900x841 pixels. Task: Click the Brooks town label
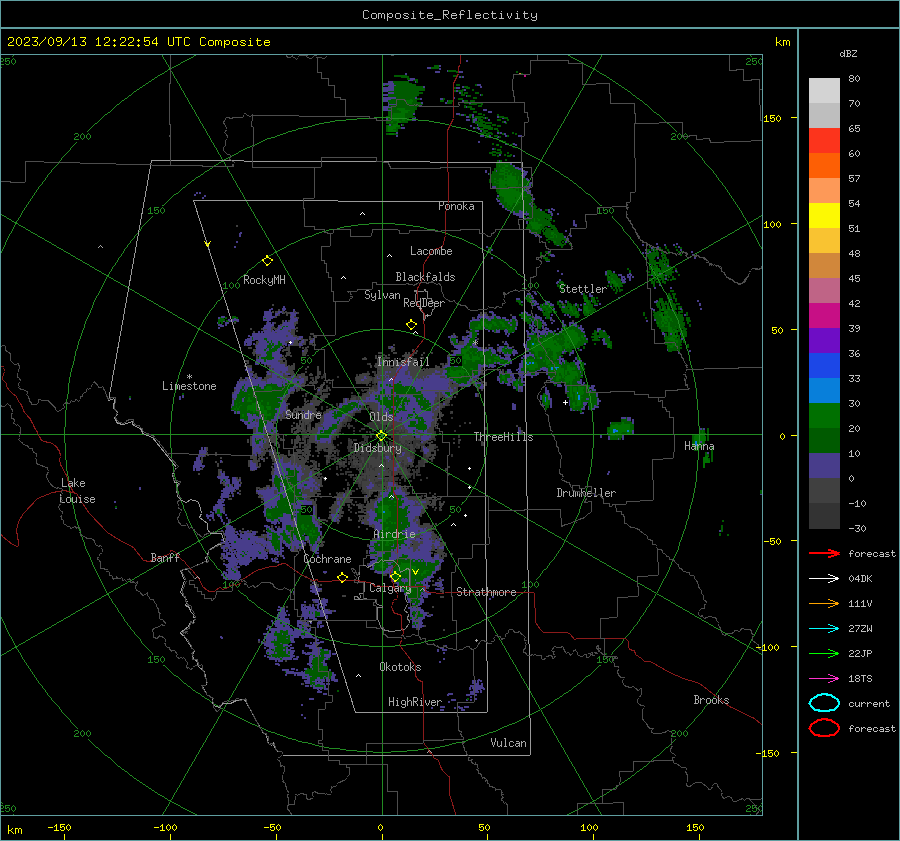[711, 700]
